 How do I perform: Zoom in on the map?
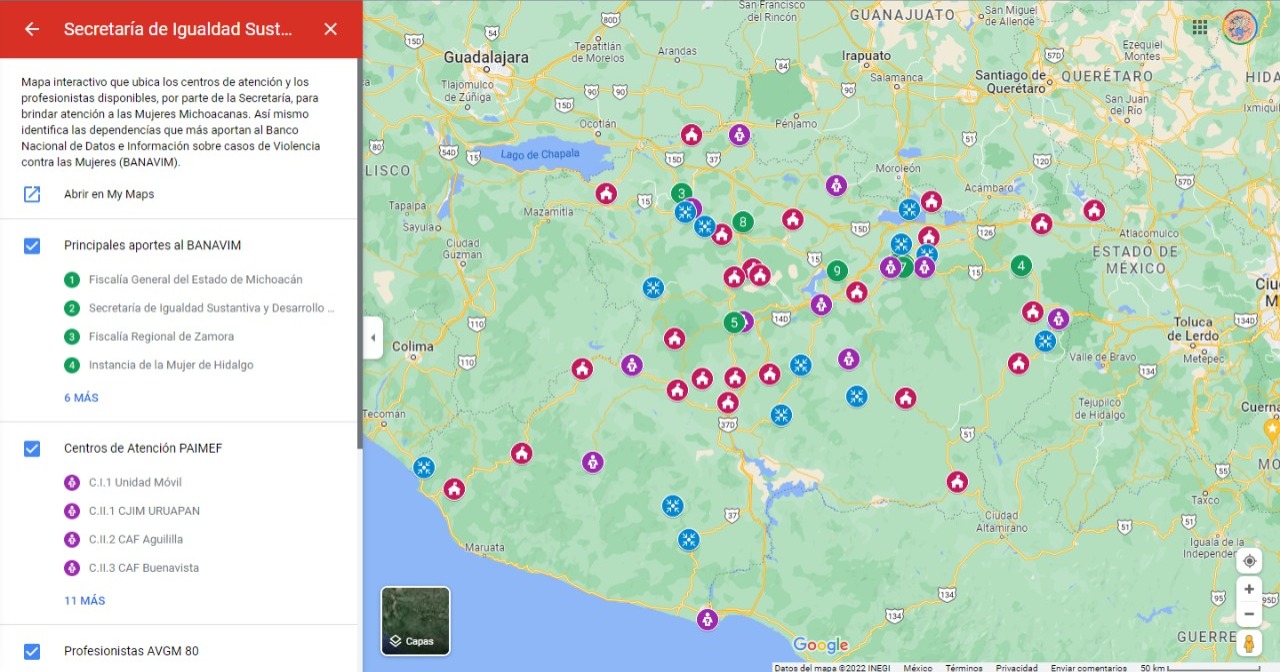point(1248,589)
